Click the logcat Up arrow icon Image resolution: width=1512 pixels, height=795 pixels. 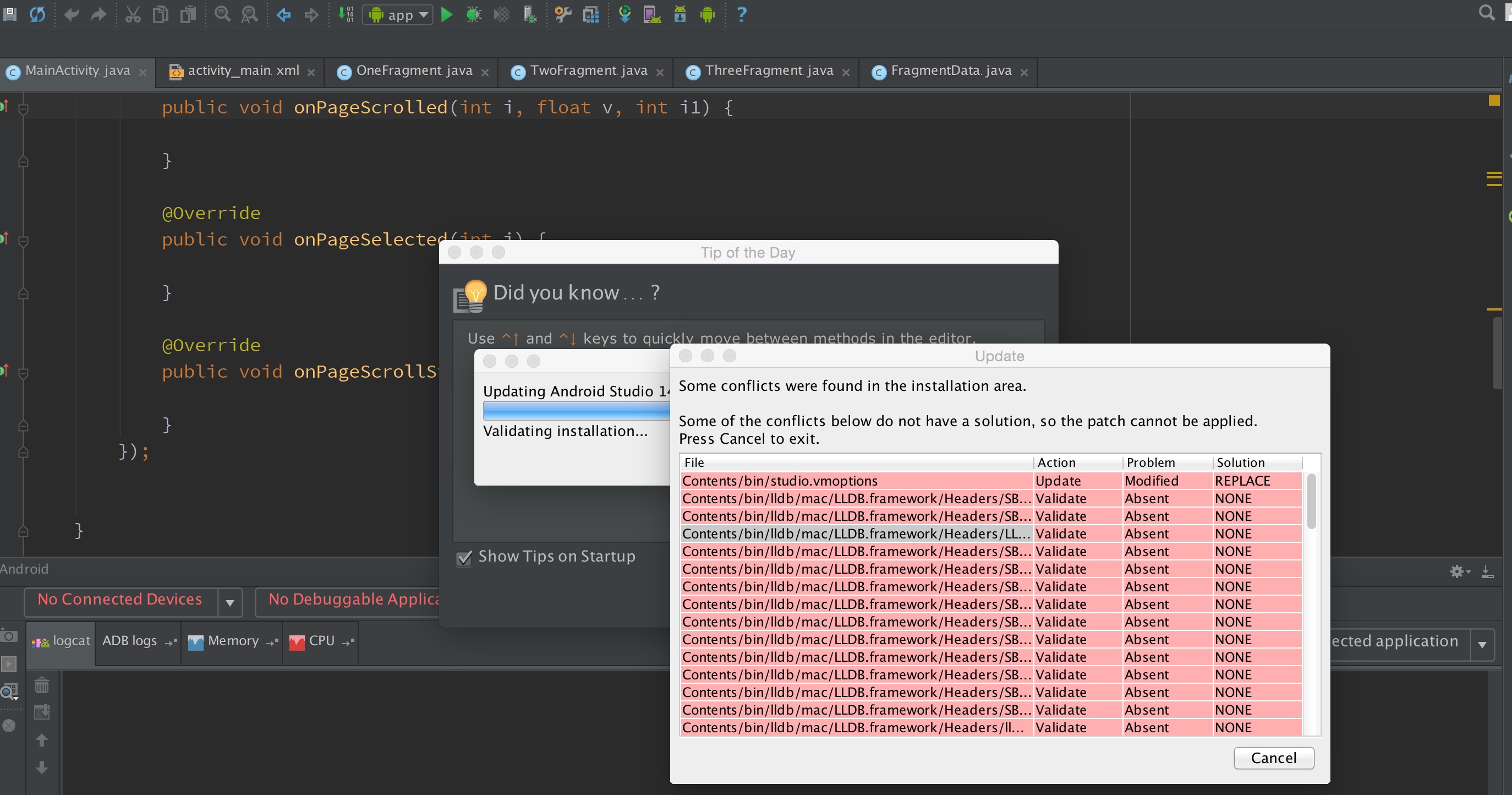point(42,740)
